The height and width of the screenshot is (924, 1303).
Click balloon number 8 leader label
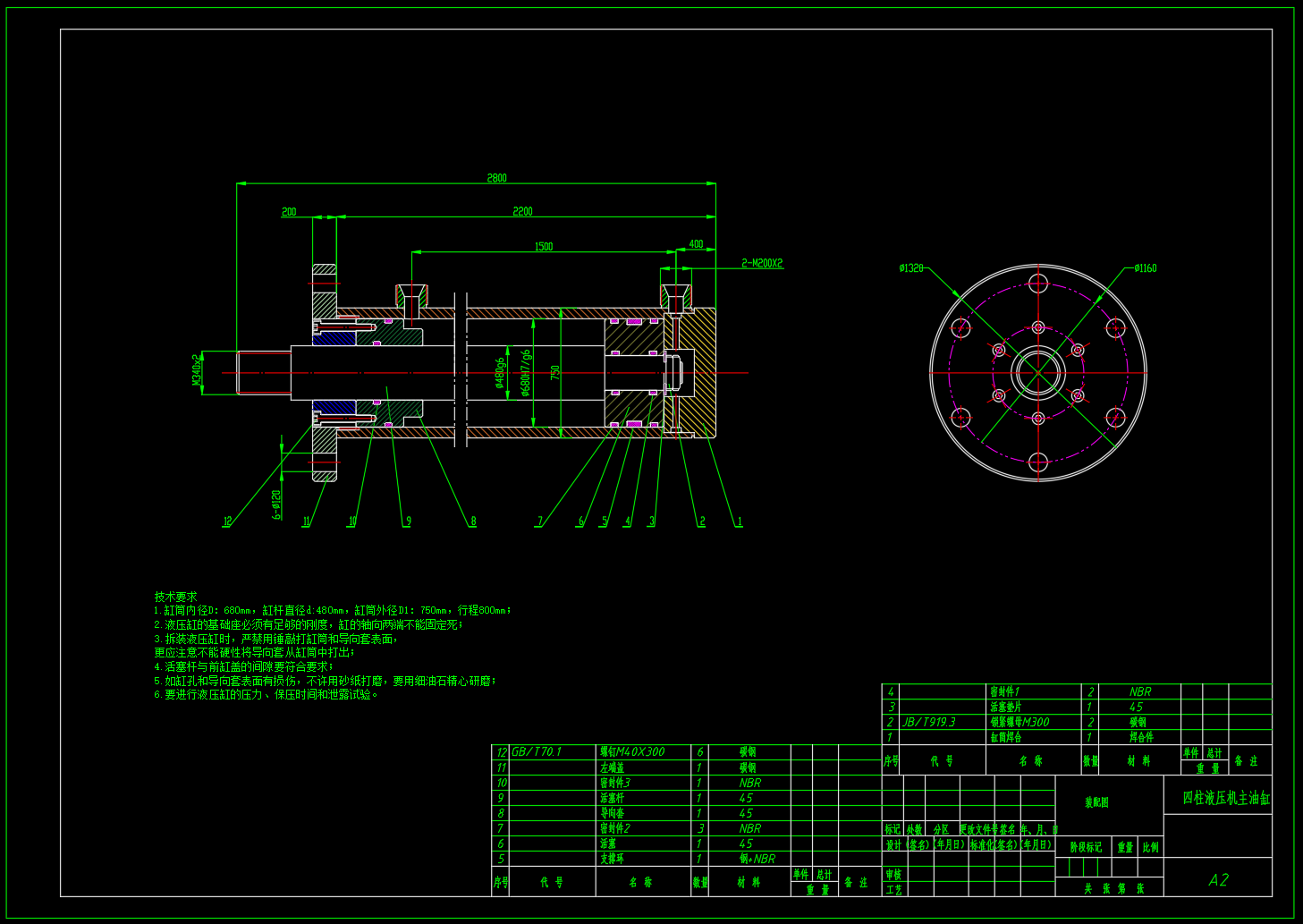click(473, 521)
